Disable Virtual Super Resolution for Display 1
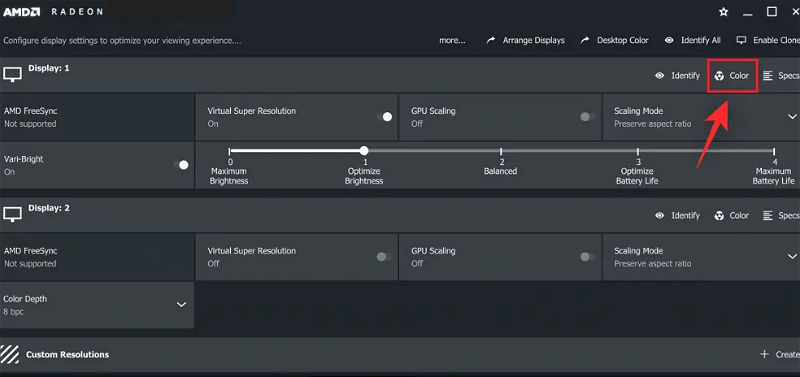Screen dimensions: 800x377 [385, 117]
